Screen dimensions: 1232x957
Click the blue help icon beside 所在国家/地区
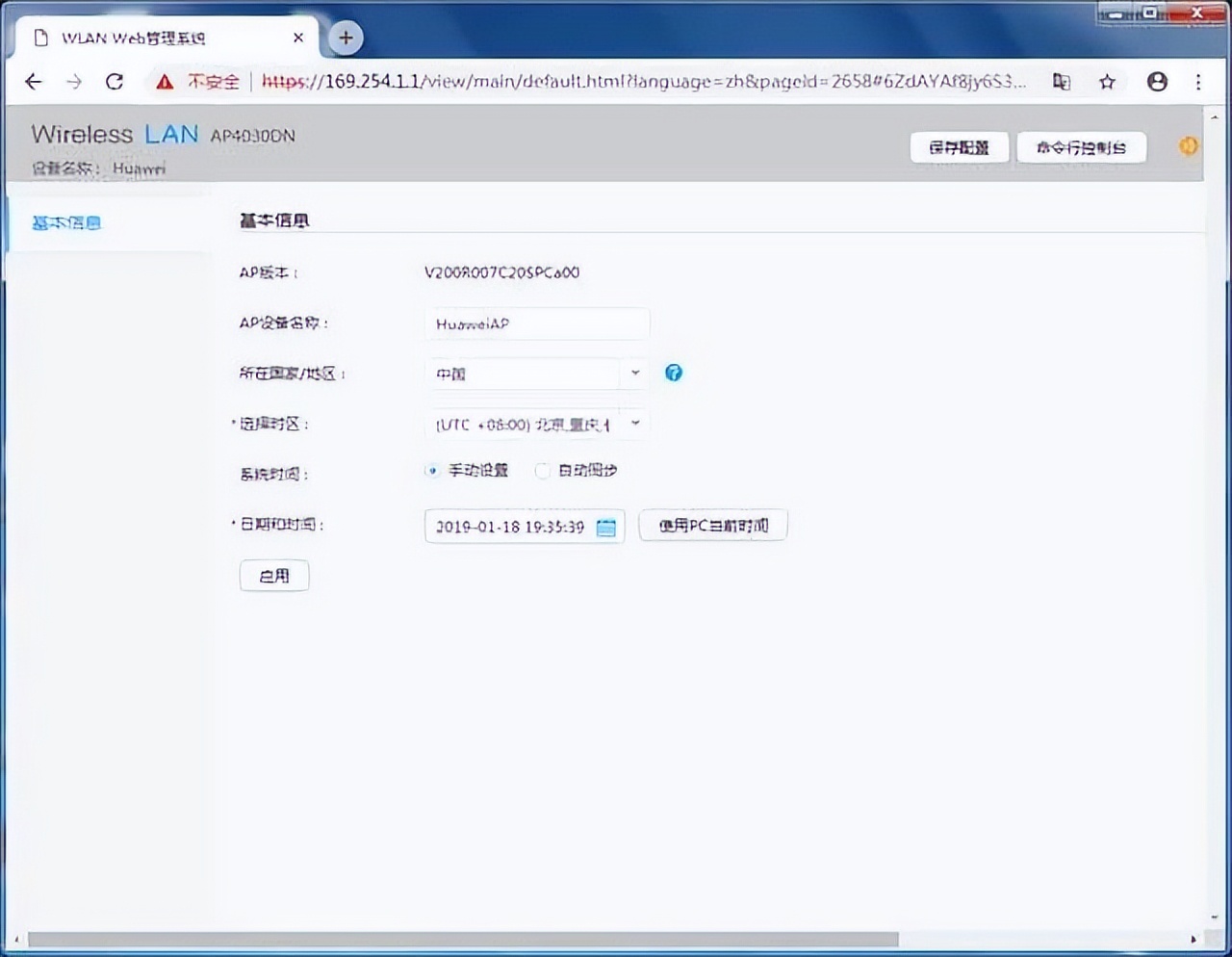pyautogui.click(x=673, y=373)
